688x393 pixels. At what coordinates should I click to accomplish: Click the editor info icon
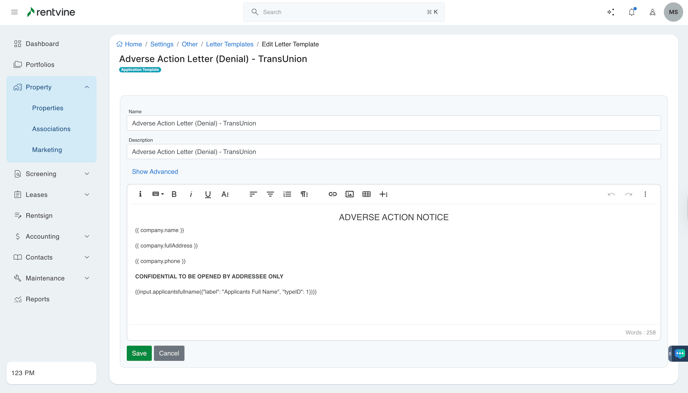(140, 194)
